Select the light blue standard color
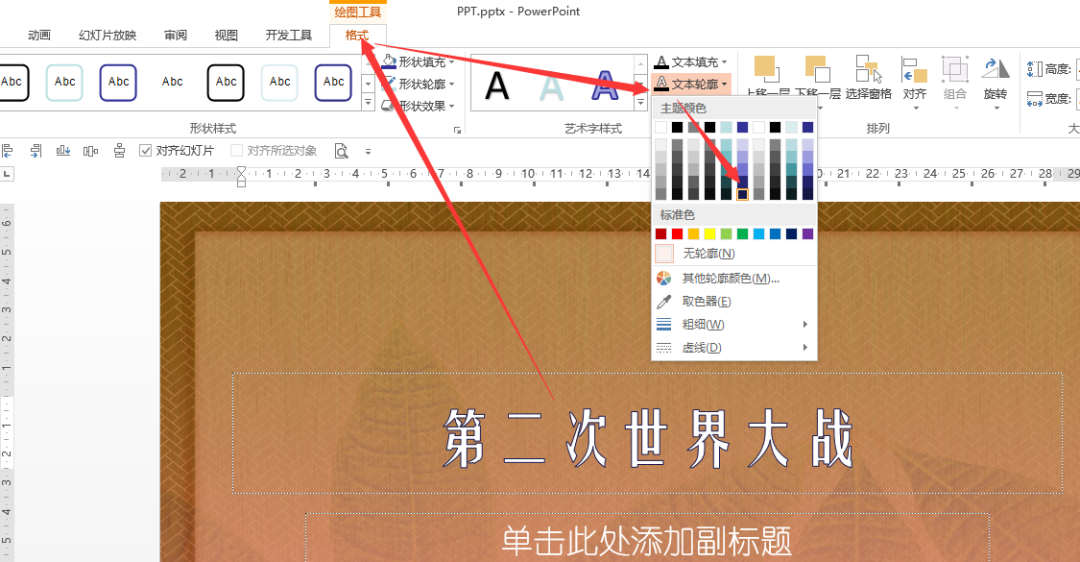This screenshot has height=562, width=1080. click(x=759, y=234)
